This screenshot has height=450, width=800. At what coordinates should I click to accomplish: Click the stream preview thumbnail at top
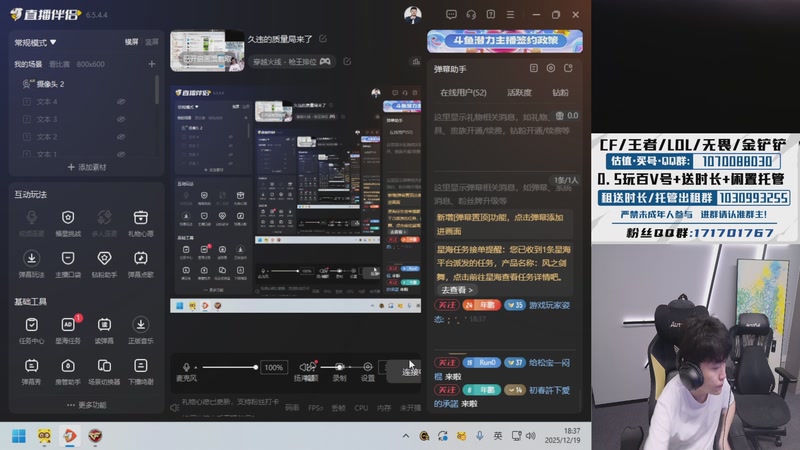(207, 51)
